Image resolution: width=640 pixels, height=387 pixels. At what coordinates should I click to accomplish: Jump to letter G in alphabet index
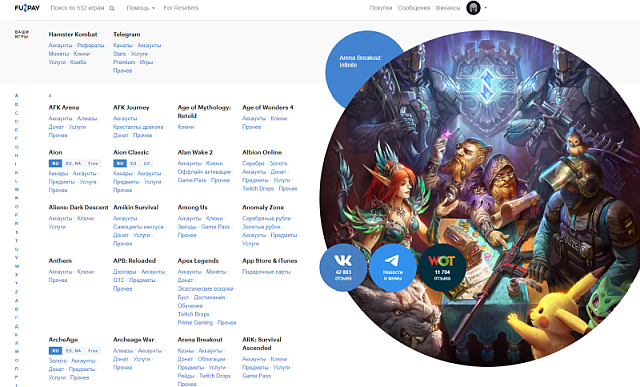click(x=17, y=147)
